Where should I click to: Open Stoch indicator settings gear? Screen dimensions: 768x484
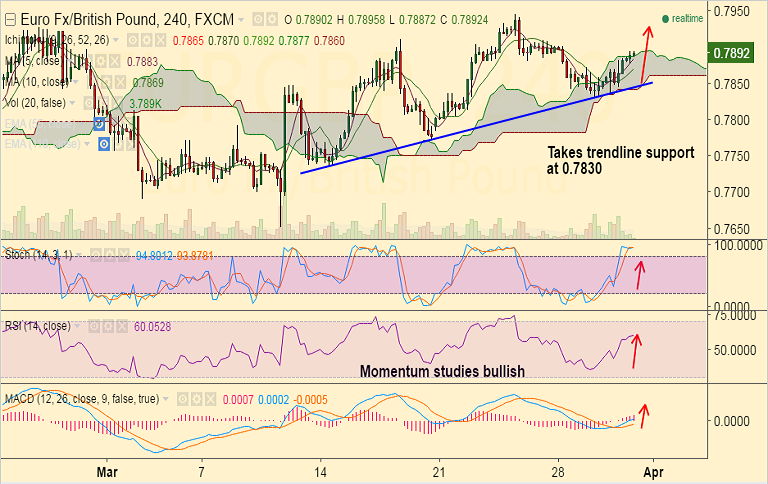pyautogui.click(x=110, y=255)
